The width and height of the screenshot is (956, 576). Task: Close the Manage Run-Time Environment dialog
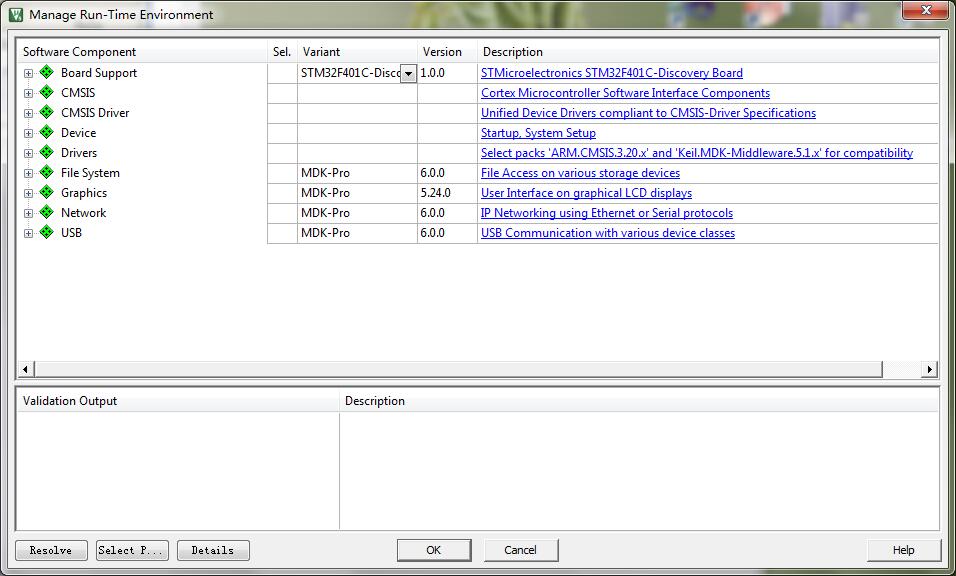point(926,10)
